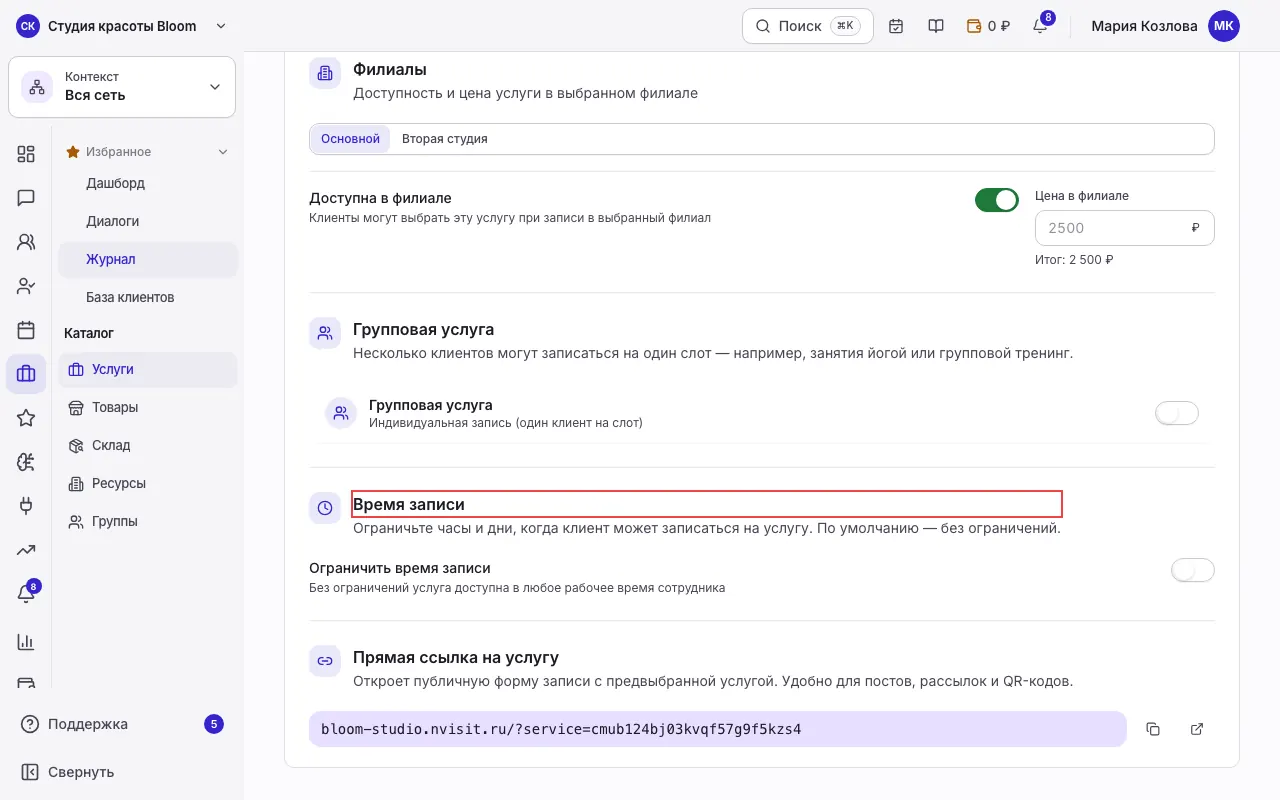Collapse the 'Избранное' section
The height and width of the screenshot is (800, 1280).
pos(147,152)
